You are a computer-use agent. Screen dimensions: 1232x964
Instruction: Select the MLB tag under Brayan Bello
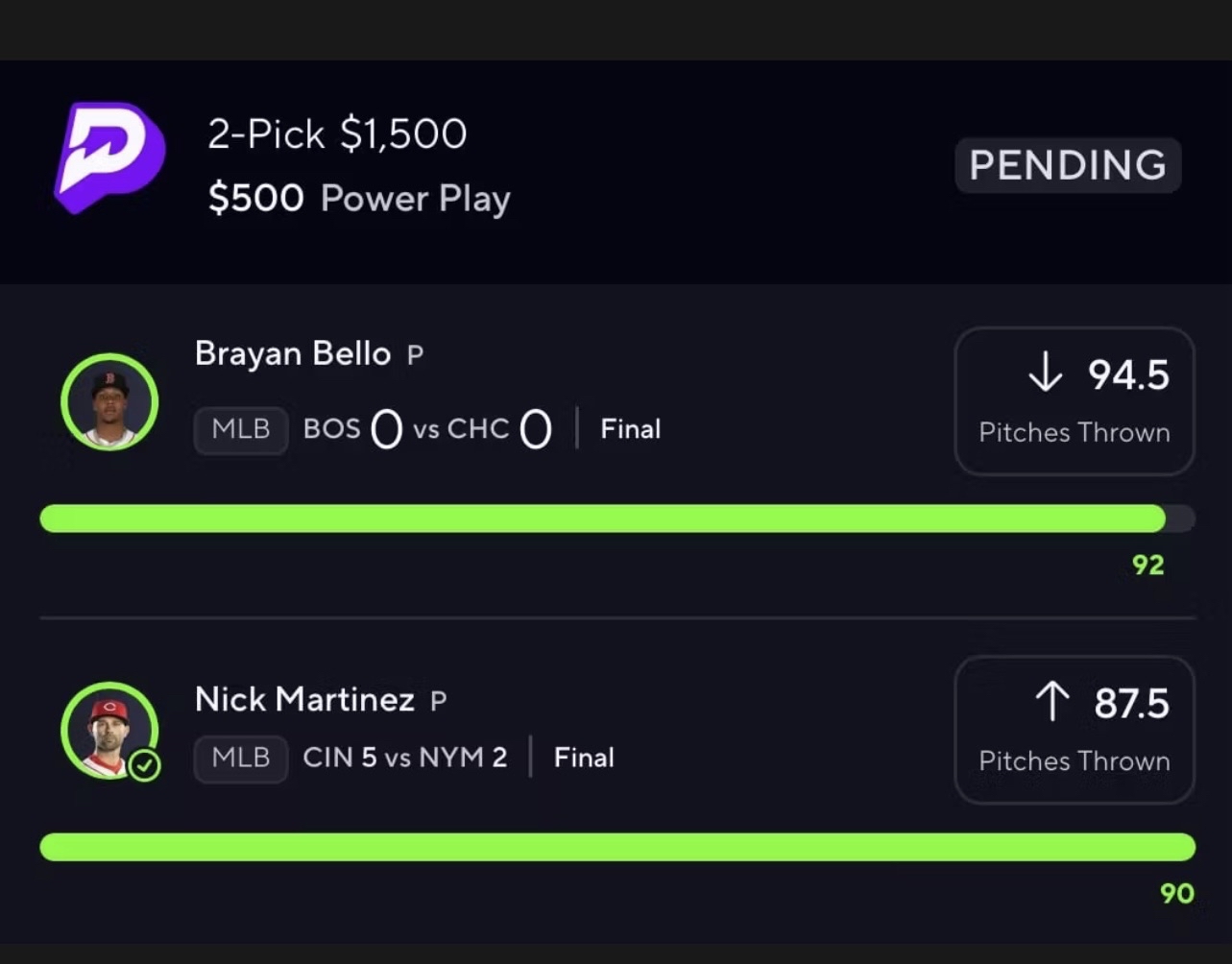[x=241, y=429]
